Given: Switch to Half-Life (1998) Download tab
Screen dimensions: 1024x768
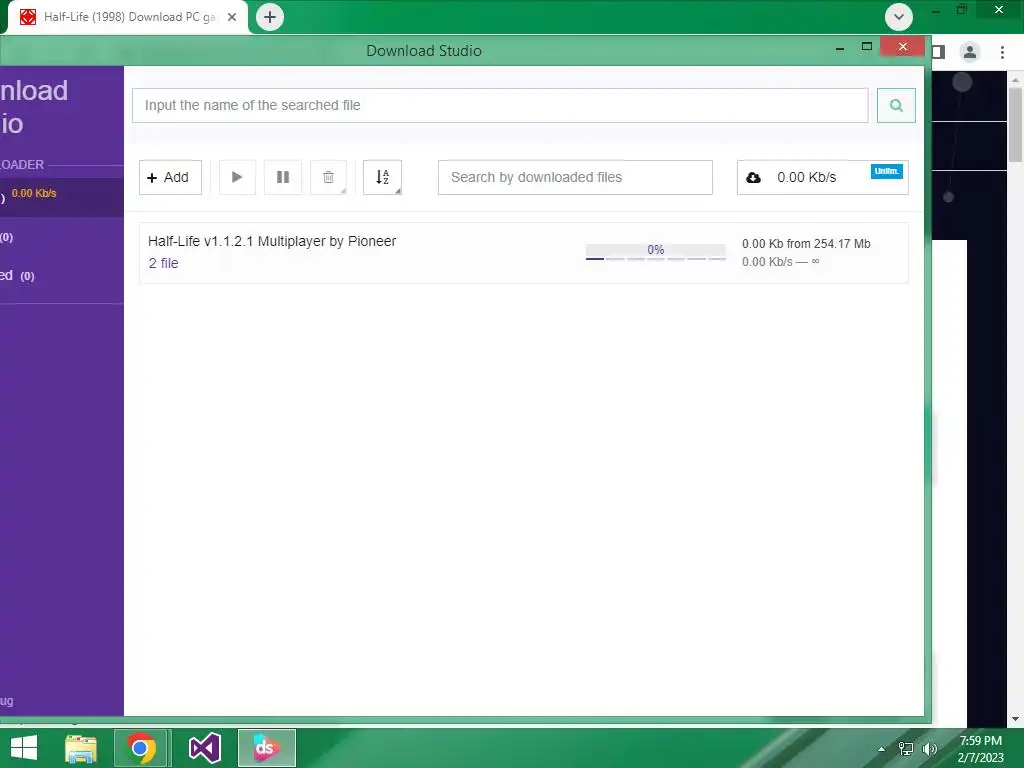Looking at the screenshot, I should pyautogui.click(x=128, y=17).
